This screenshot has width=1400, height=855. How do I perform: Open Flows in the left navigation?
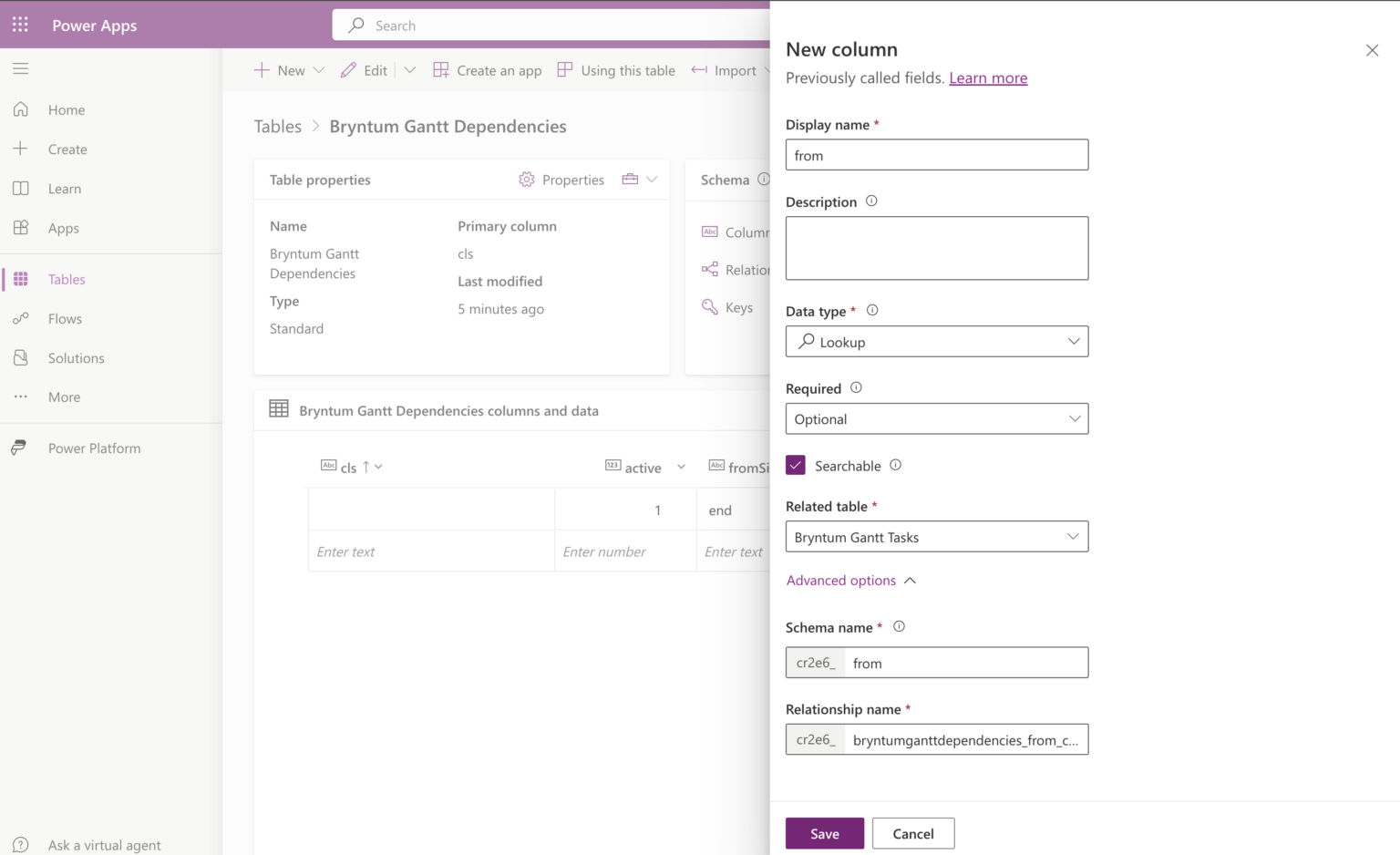coord(65,319)
